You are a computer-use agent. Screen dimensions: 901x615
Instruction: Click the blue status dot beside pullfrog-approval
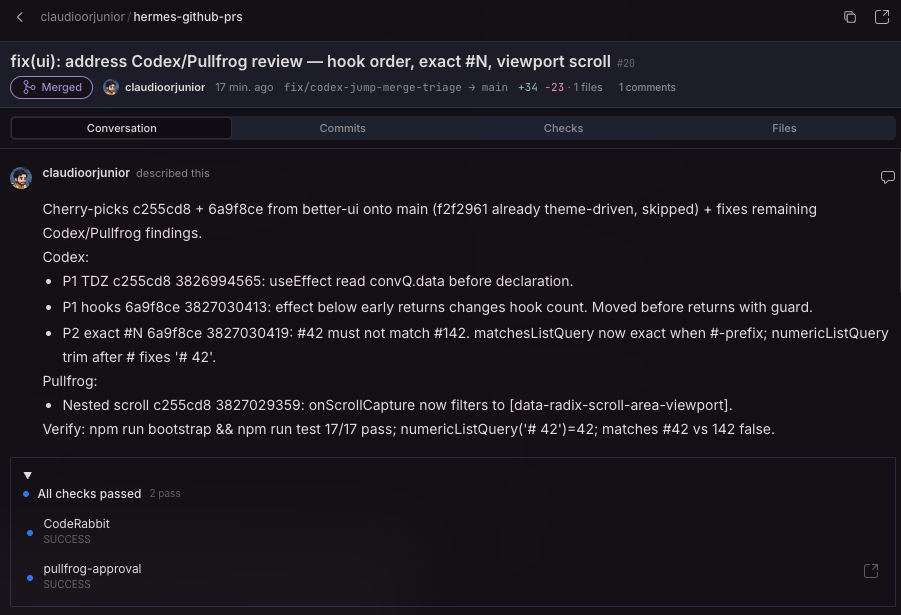click(30, 578)
